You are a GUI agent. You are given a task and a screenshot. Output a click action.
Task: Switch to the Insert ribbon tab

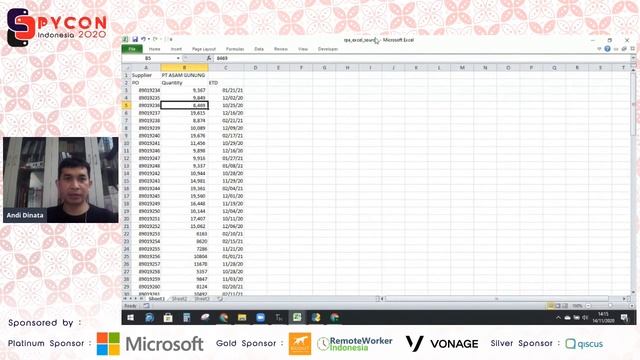click(x=176, y=49)
